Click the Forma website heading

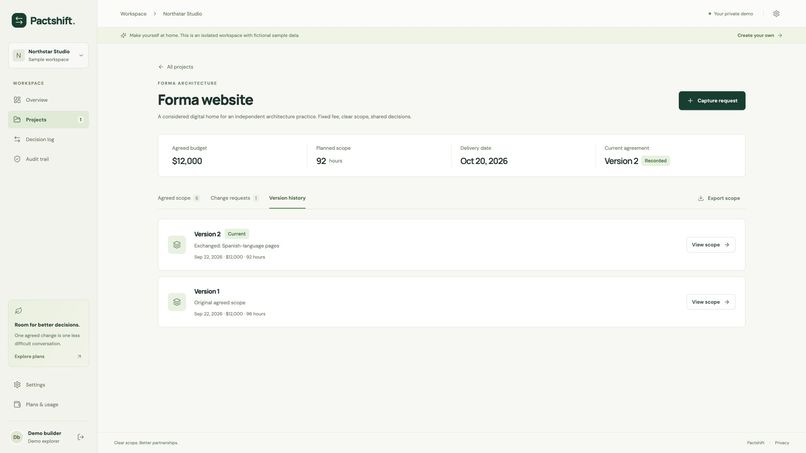[x=206, y=100]
